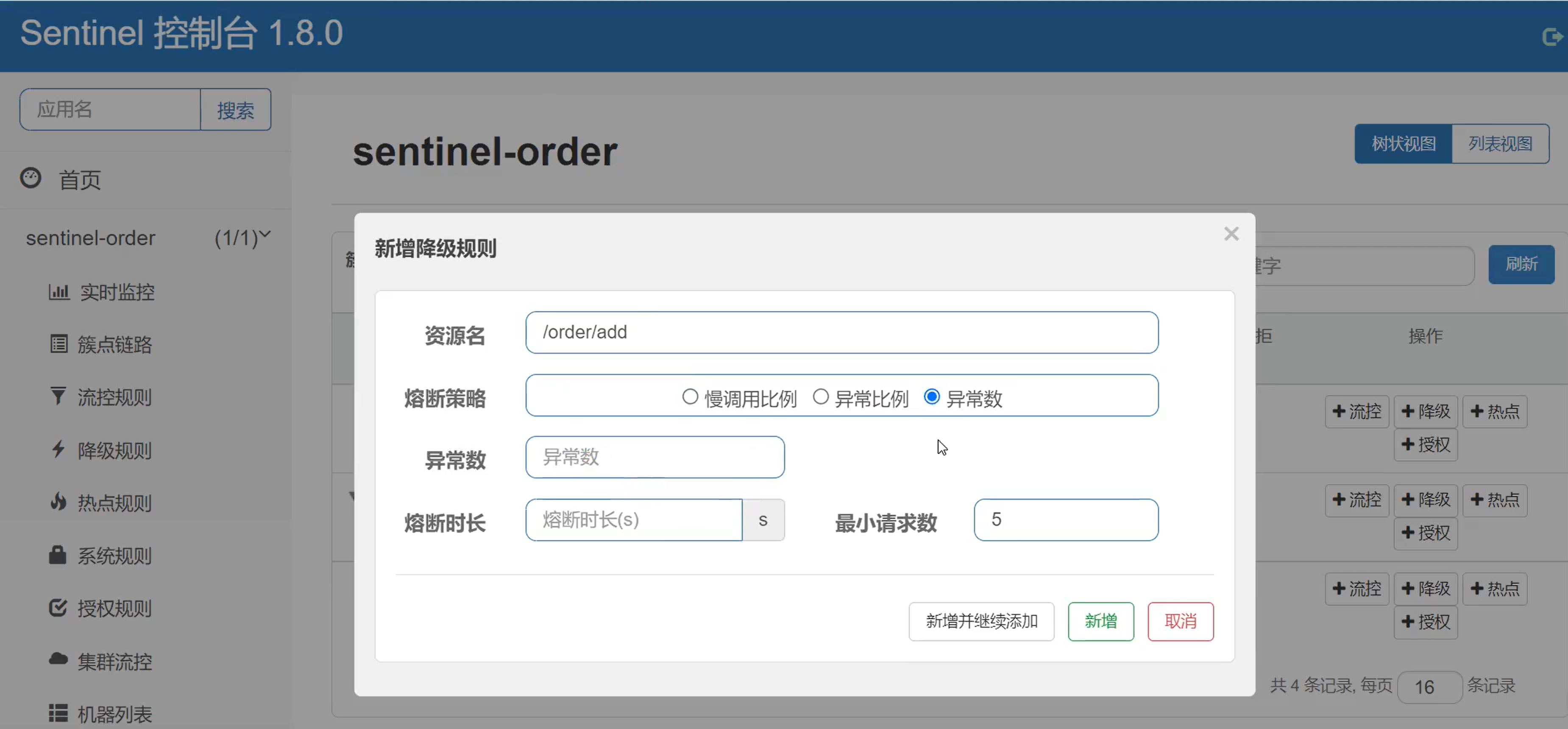This screenshot has height=729, width=1568.
Task: Click +热点 in the second row
Action: (1495, 500)
